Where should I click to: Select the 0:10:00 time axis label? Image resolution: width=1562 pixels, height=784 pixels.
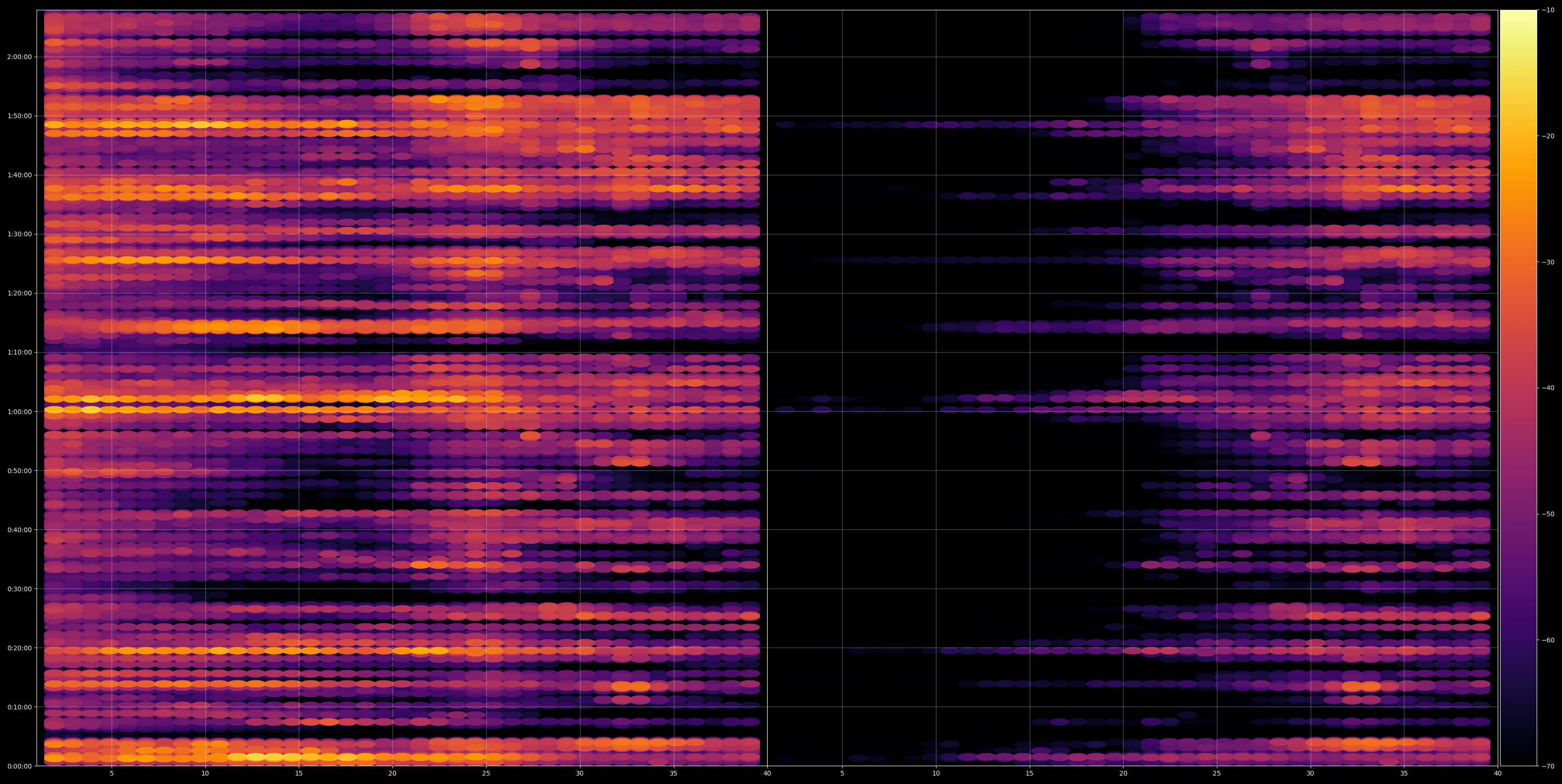coord(19,707)
